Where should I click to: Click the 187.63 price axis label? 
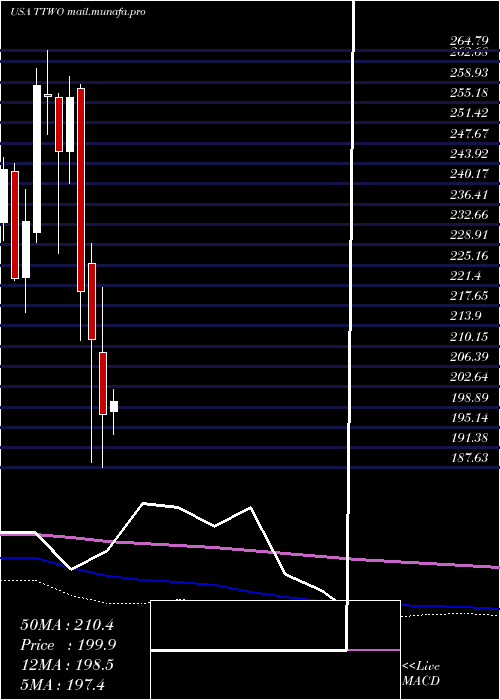tap(469, 458)
